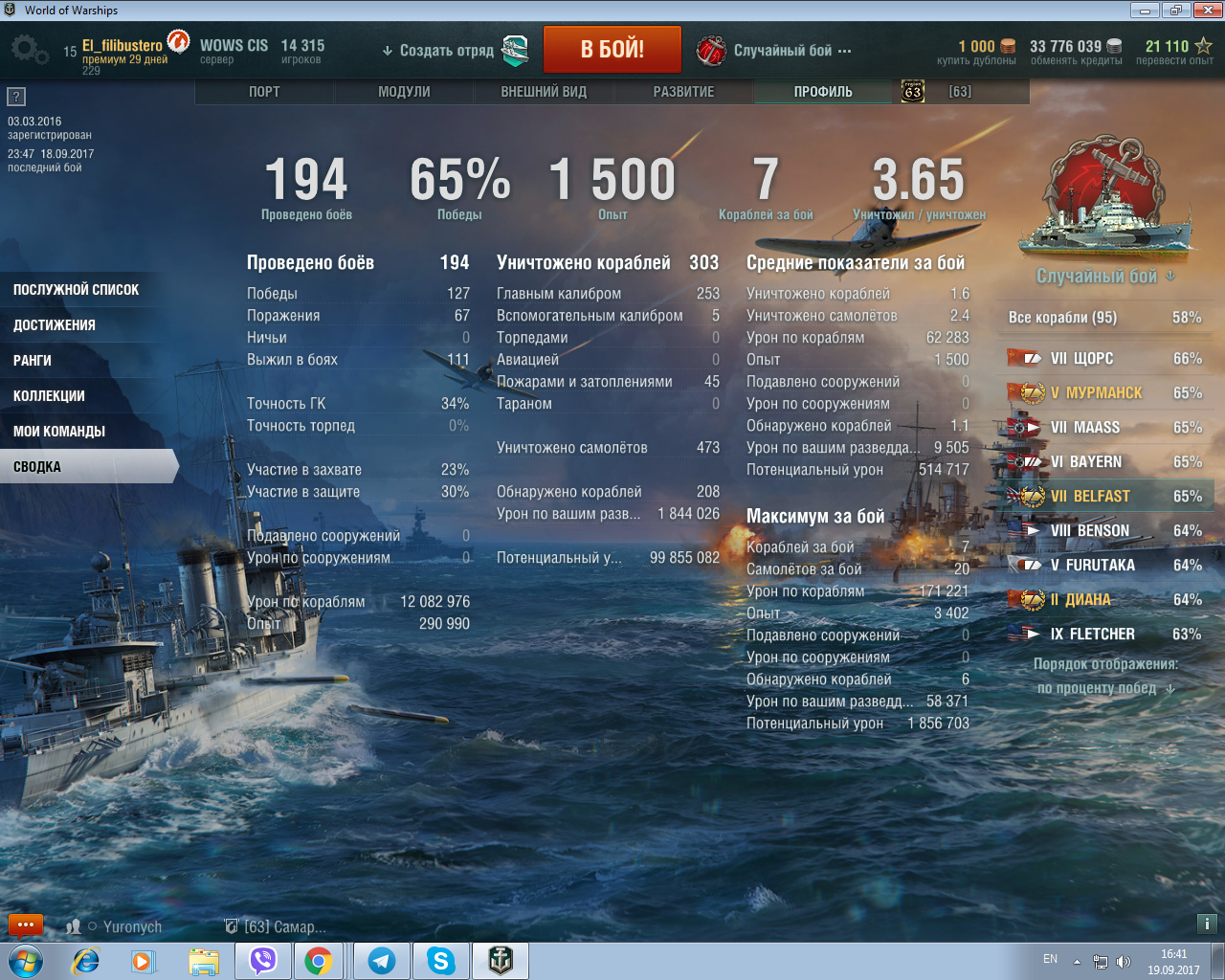
Task: Open the РАЗВИТИЕ tab
Action: (683, 92)
